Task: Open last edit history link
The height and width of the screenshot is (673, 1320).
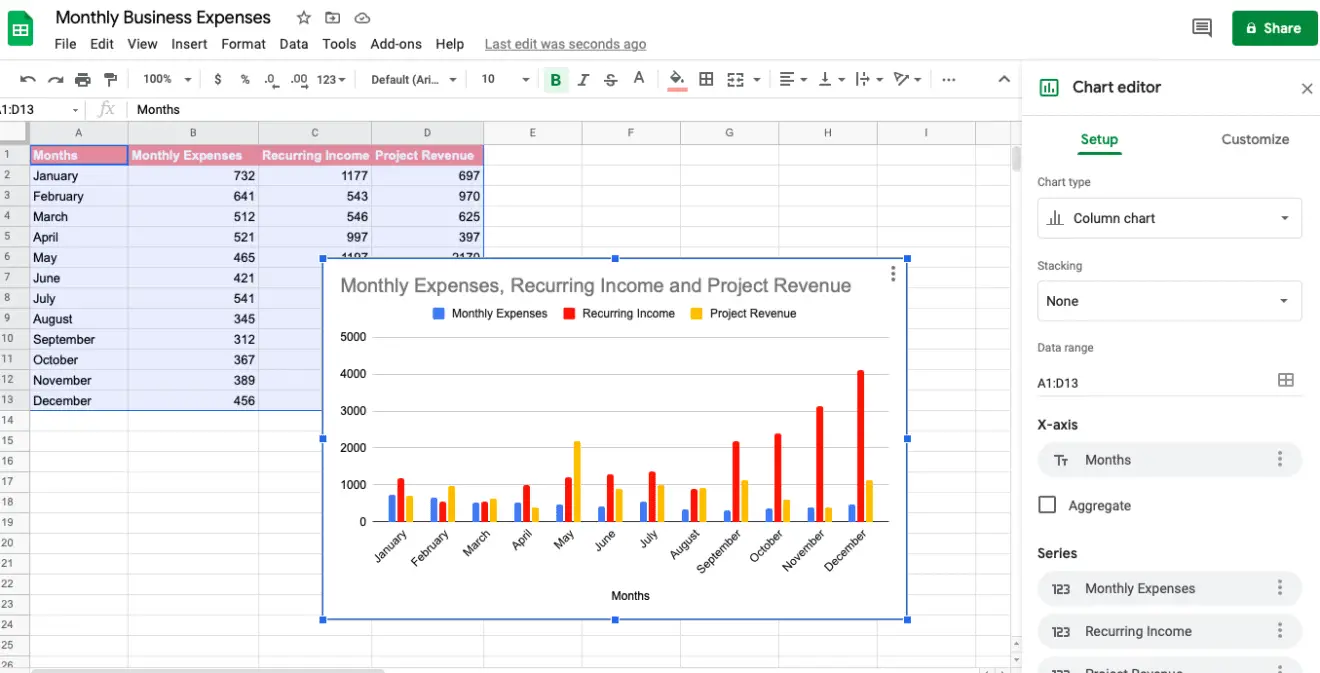Action: coord(565,44)
